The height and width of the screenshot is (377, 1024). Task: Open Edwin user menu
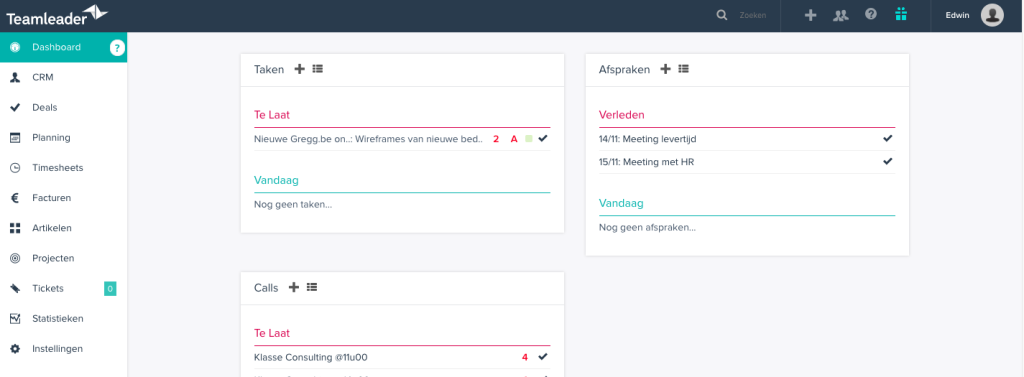[x=958, y=15]
